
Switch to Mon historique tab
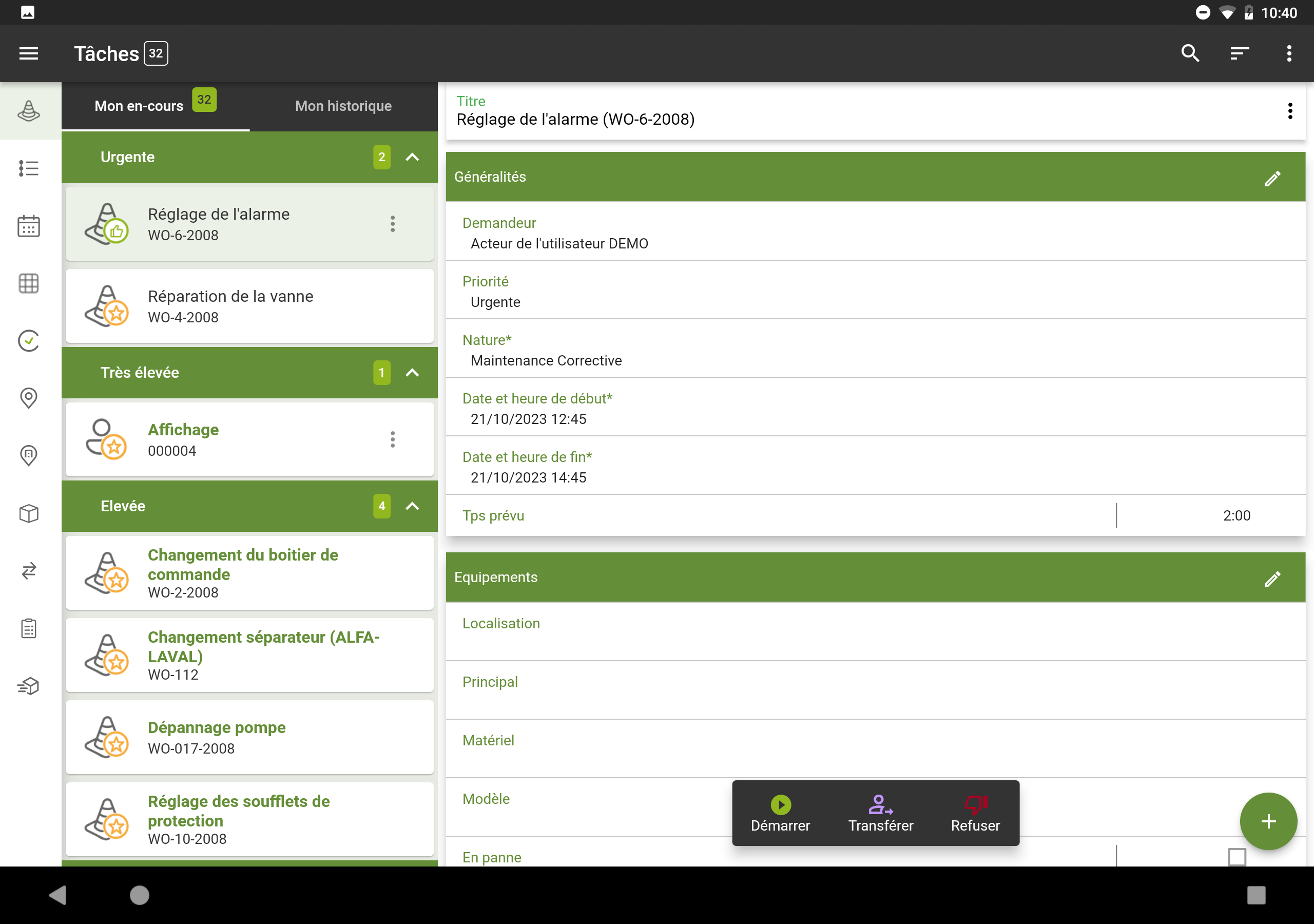click(343, 106)
